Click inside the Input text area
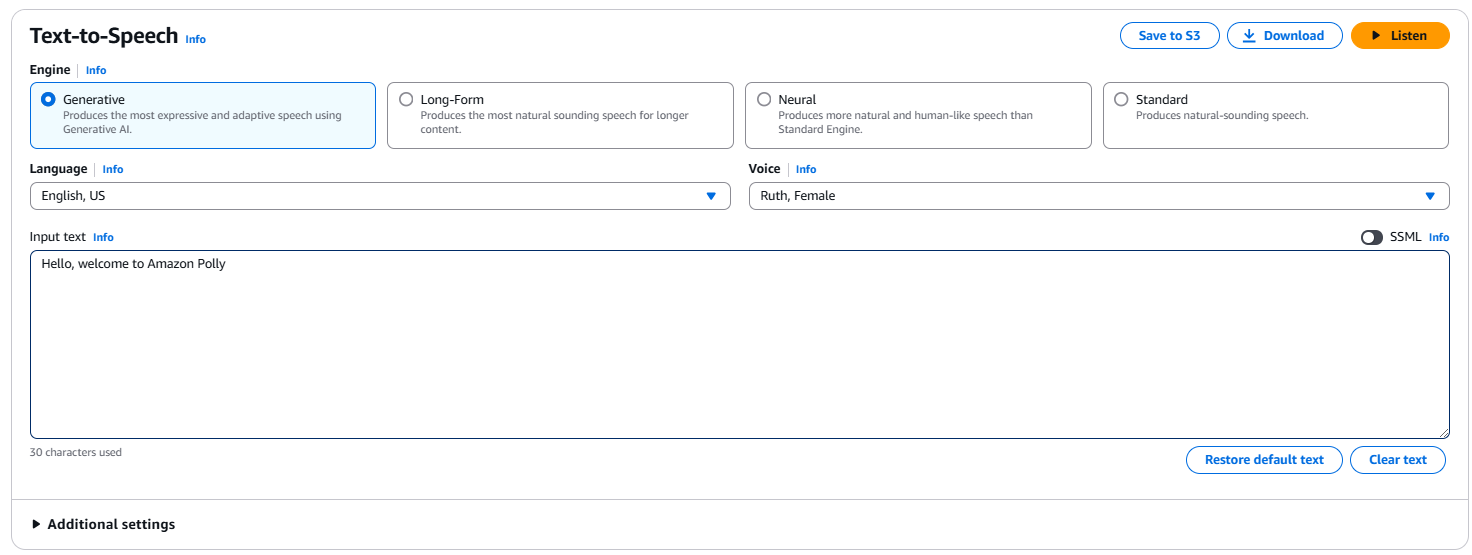 [x=740, y=344]
